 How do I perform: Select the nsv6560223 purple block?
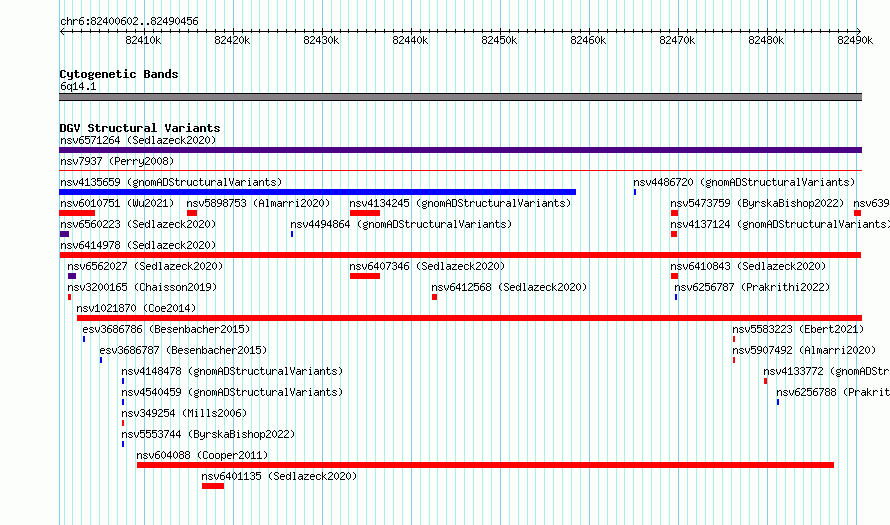[64, 234]
